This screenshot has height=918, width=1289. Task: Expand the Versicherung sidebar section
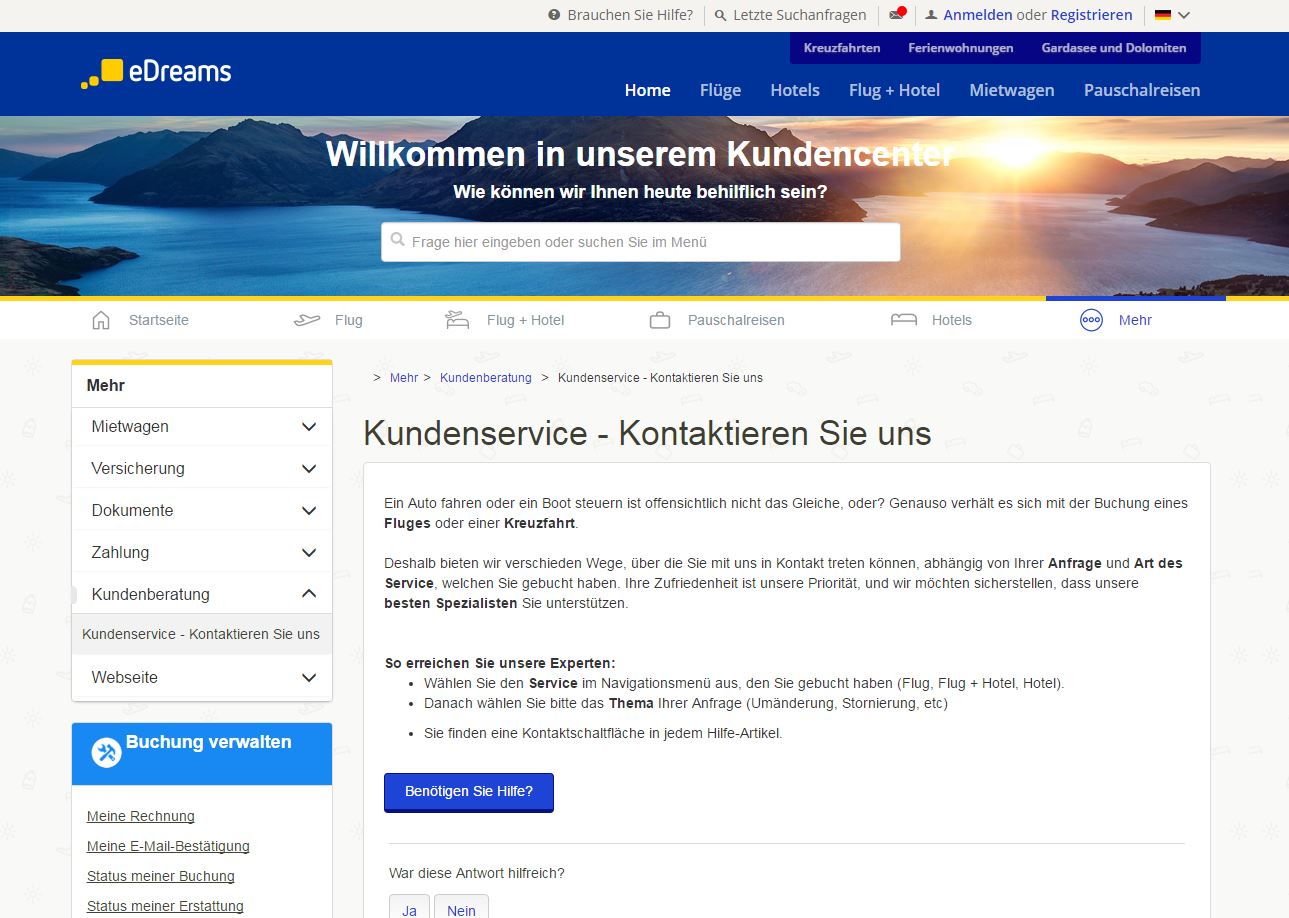coord(309,469)
